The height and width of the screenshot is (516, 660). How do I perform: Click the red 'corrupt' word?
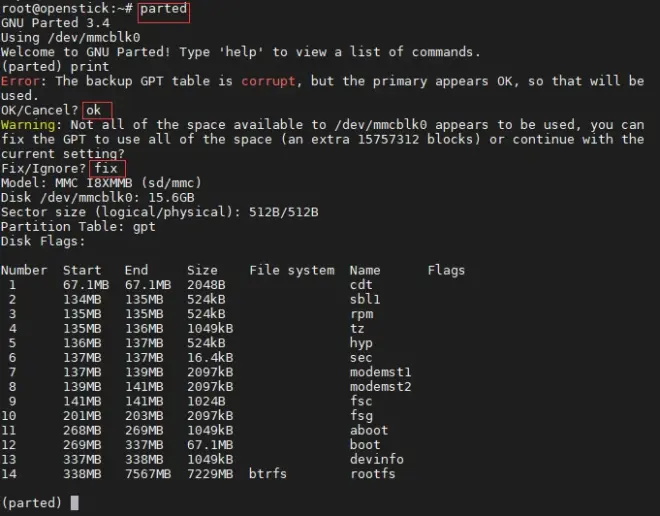(268, 81)
